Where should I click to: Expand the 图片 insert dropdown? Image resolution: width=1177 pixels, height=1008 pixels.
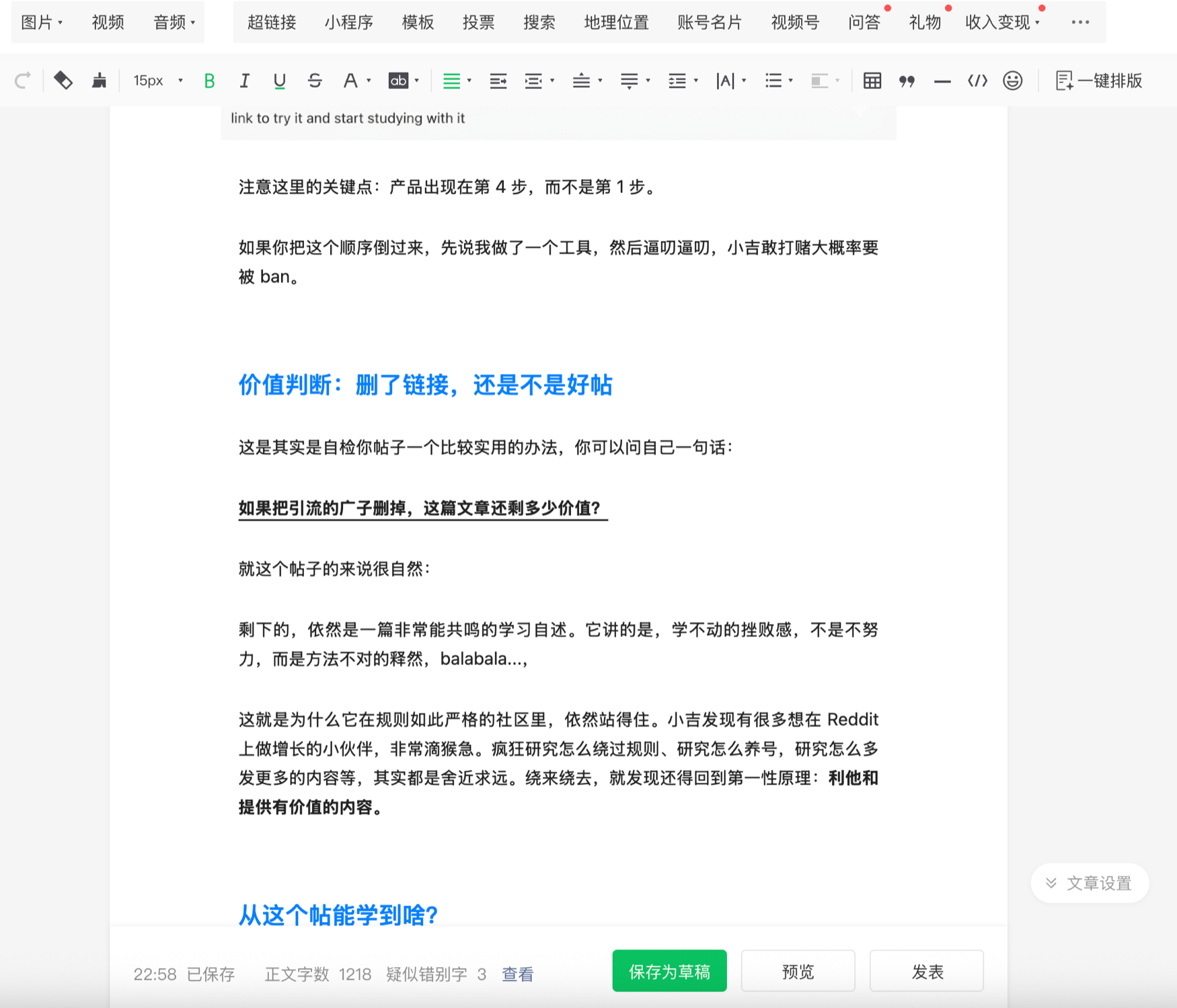42,22
